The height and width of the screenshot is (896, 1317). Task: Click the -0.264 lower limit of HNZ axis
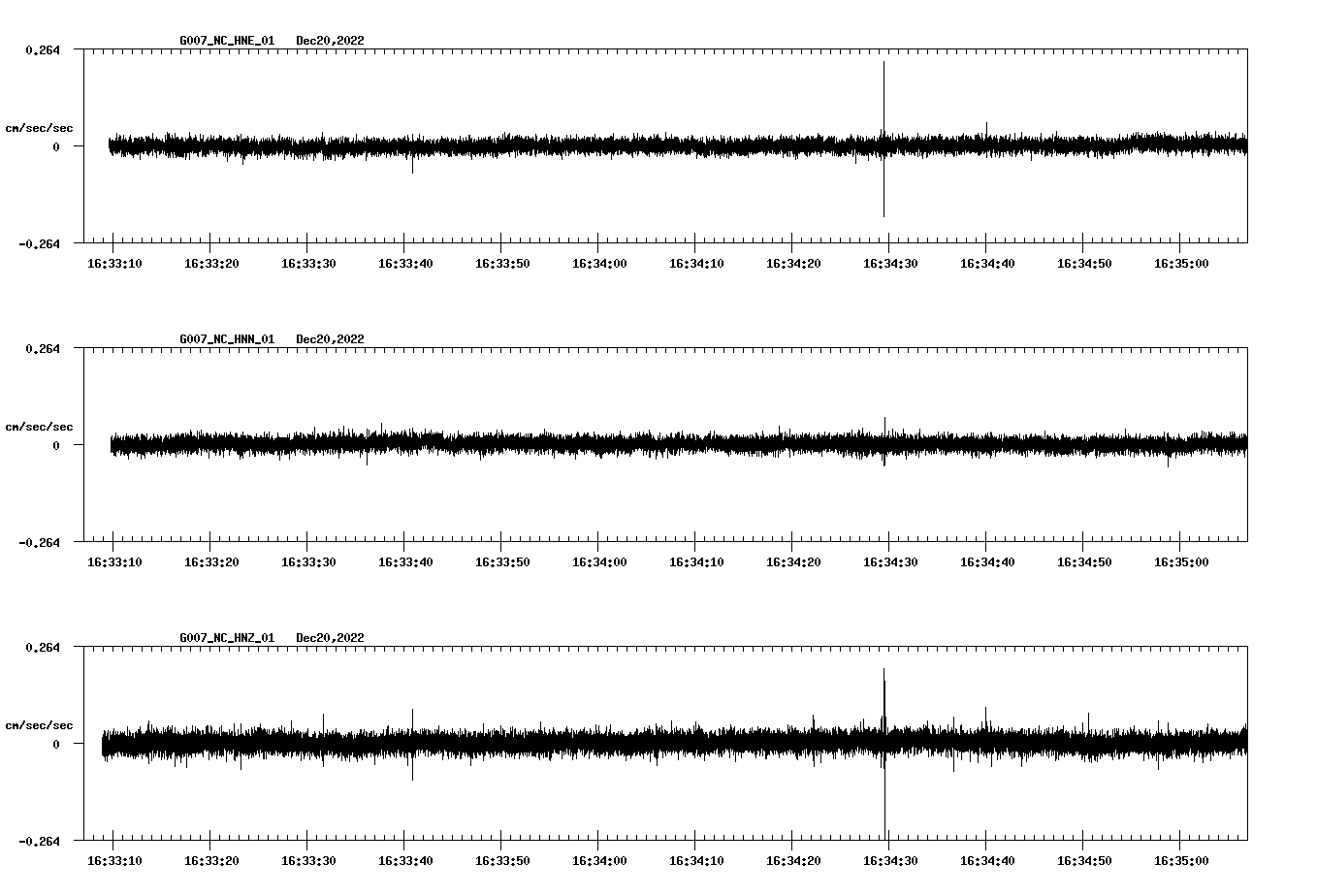point(39,842)
